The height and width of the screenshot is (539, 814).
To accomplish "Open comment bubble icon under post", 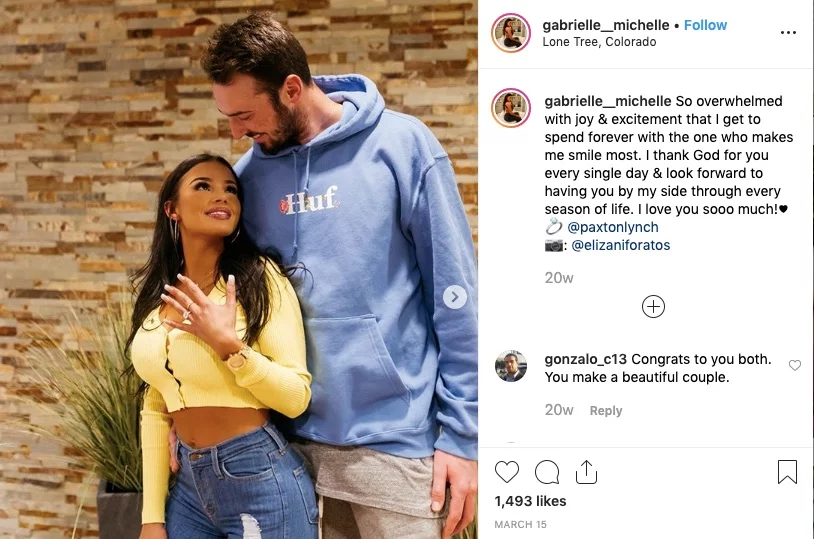I will point(547,472).
